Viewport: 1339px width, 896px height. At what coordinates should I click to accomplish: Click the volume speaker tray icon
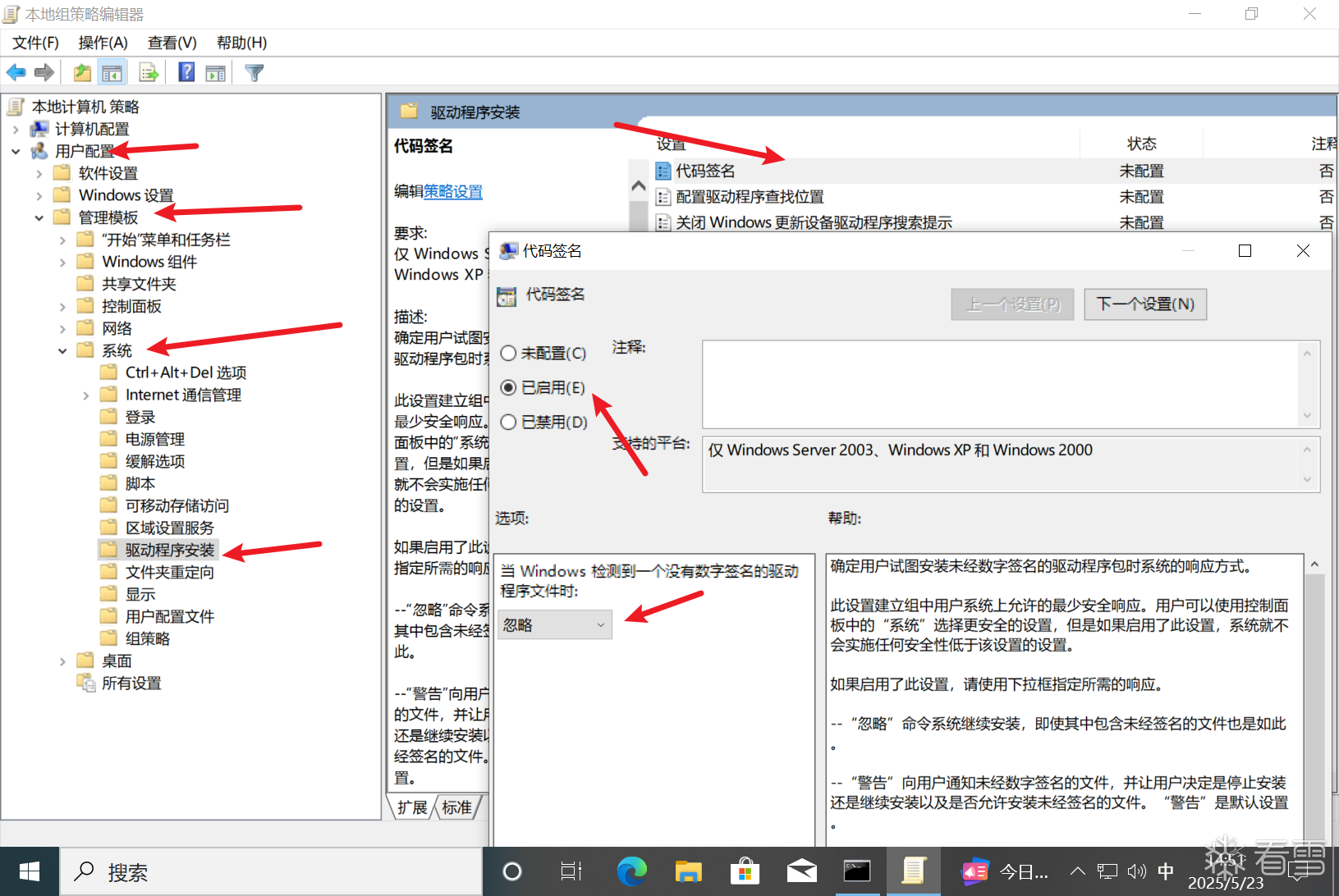(1137, 871)
